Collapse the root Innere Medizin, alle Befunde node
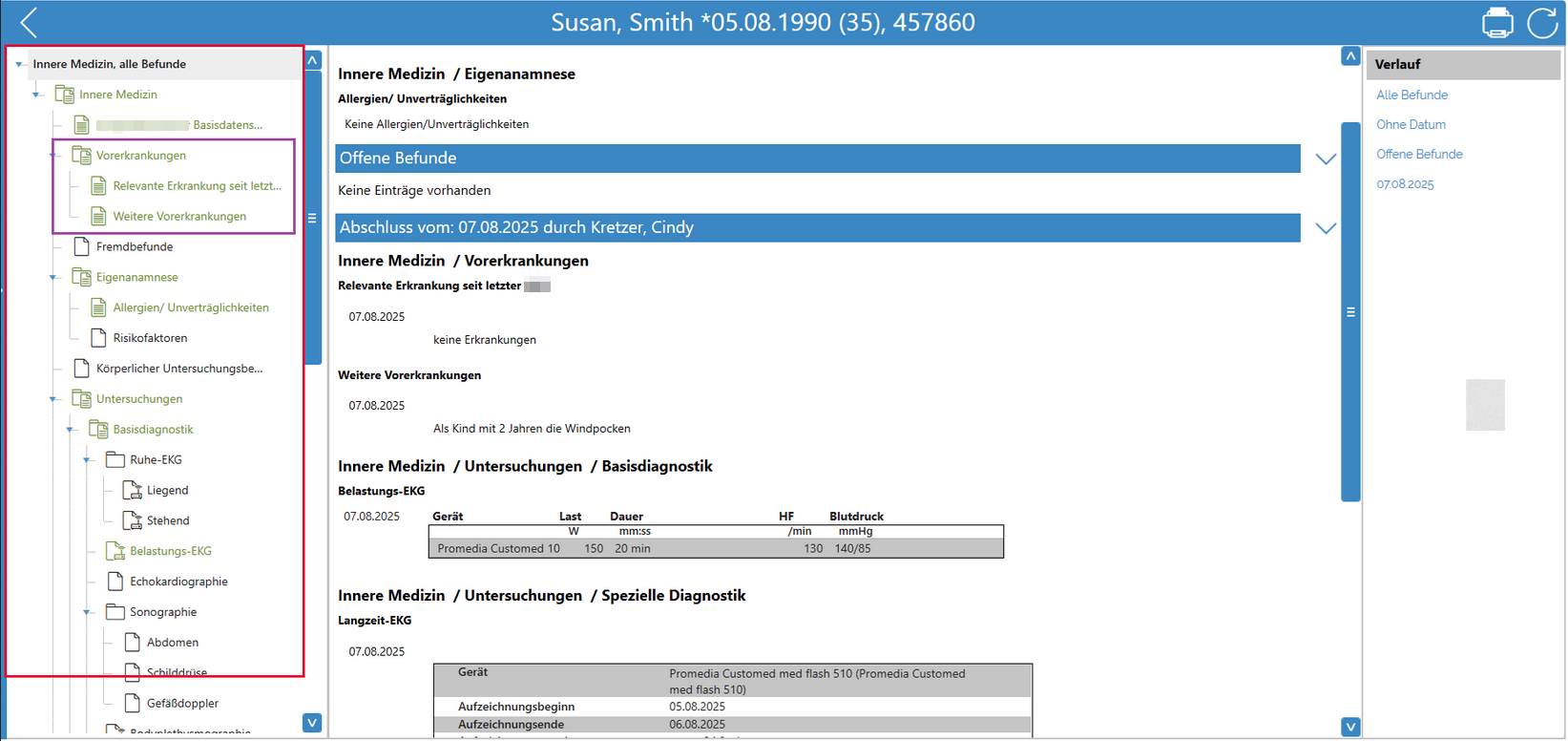 pyautogui.click(x=19, y=65)
